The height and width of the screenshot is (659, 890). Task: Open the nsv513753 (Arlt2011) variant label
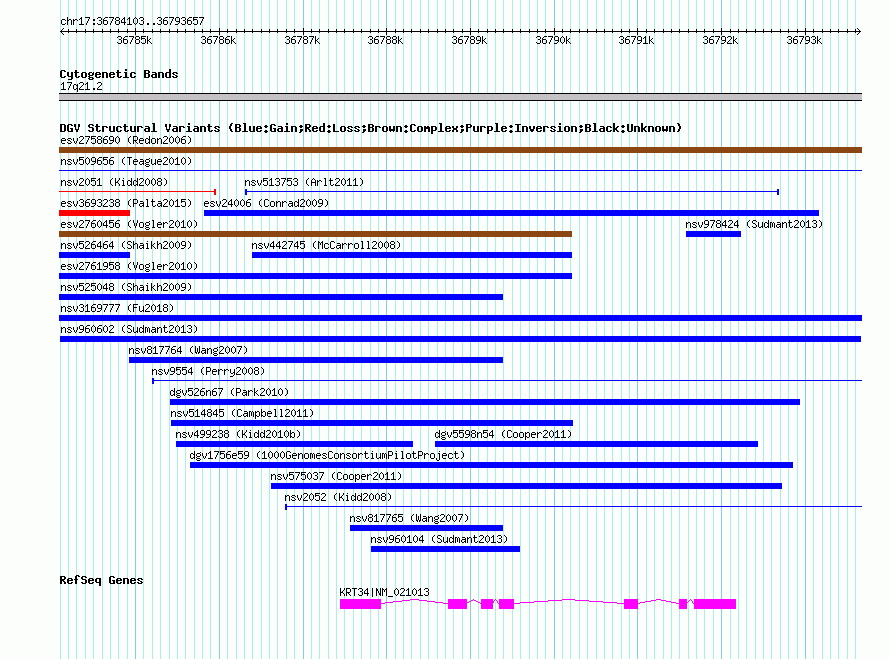coord(304,182)
